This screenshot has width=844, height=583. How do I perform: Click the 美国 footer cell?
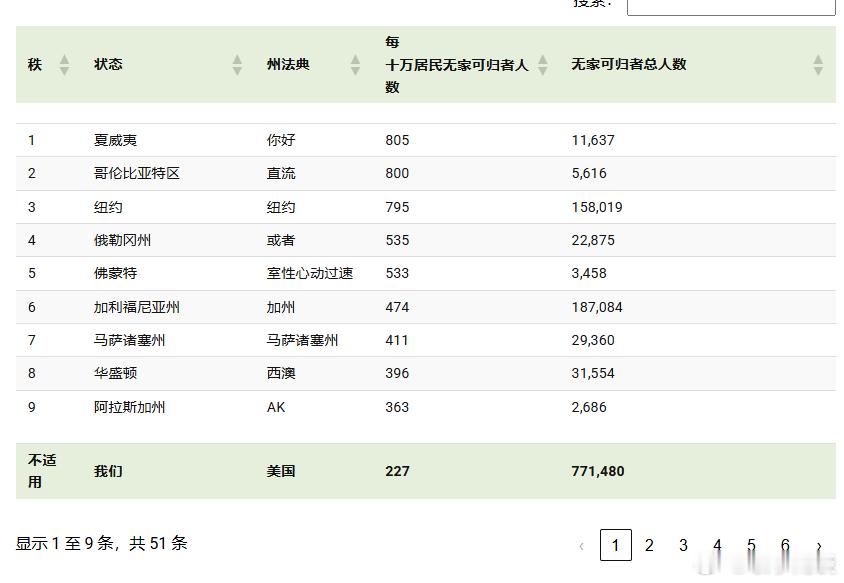pyautogui.click(x=281, y=471)
